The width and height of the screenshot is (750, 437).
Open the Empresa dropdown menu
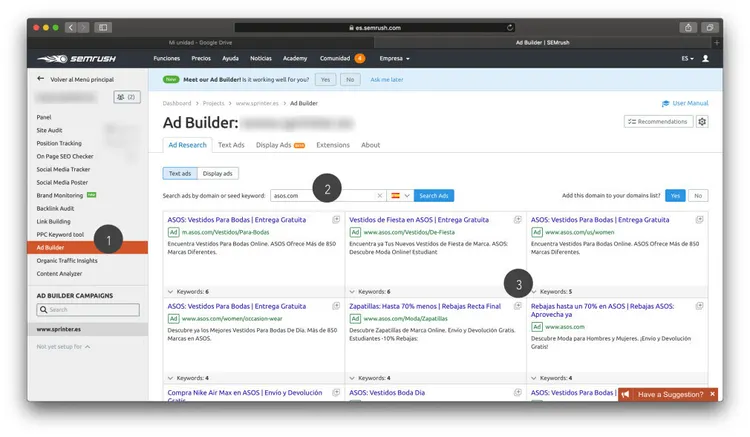click(395, 58)
